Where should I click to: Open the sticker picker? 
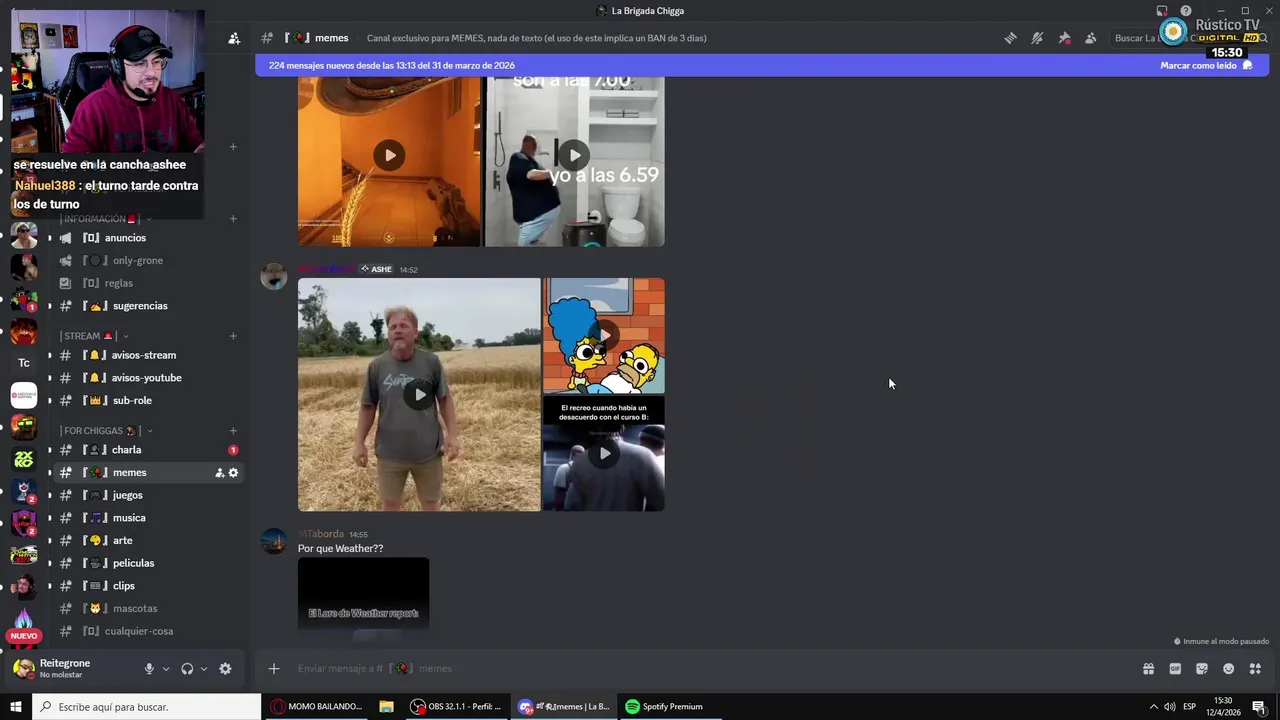click(x=1202, y=669)
